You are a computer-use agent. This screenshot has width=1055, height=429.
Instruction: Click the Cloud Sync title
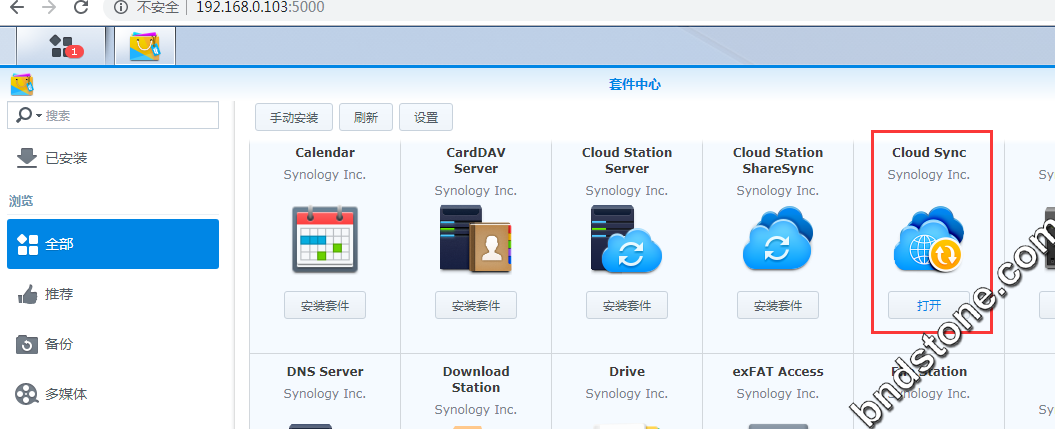click(x=929, y=153)
